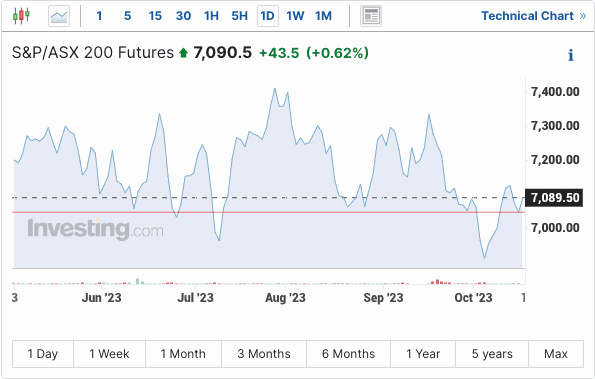Choose the 1M interval
Image resolution: width=595 pixels, height=379 pixels.
click(x=323, y=16)
